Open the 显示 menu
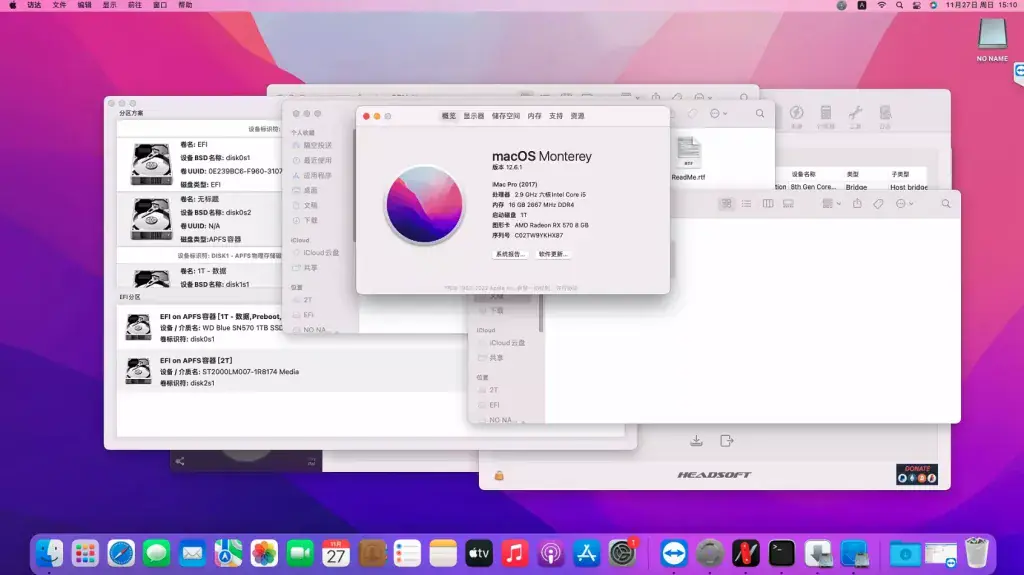Viewport: 1024px width, 575px height. tap(110, 5)
